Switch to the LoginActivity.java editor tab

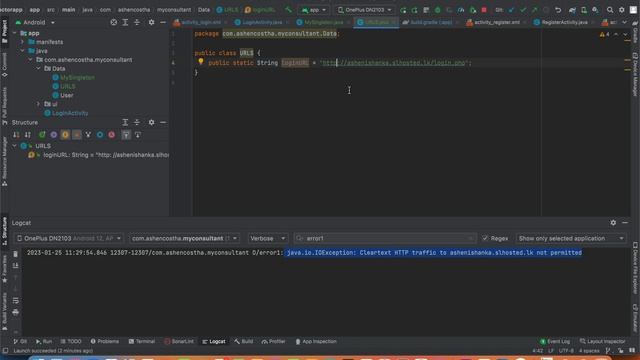coord(261,22)
